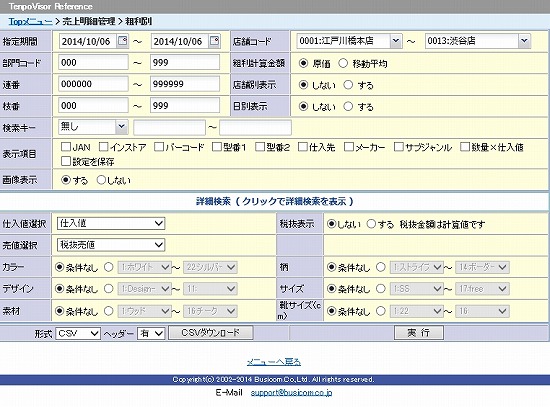Click the CSVダウンロード button
This screenshot has height=407, width=550.
[210, 332]
